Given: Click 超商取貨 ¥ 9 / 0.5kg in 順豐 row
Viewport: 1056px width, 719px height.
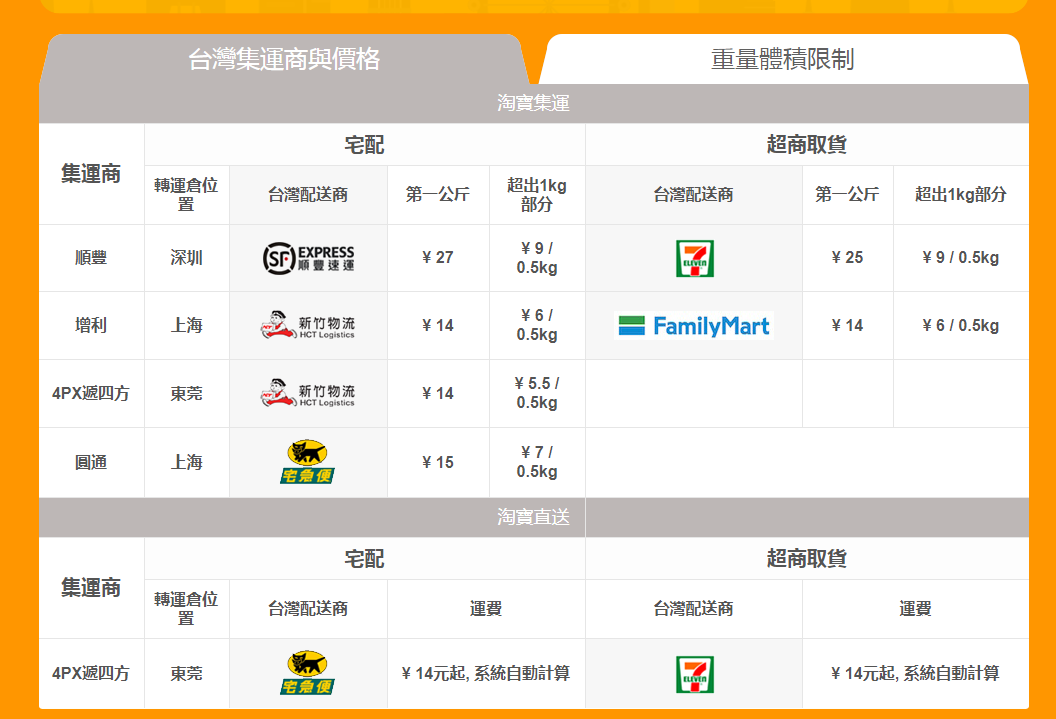Looking at the screenshot, I should (960, 258).
